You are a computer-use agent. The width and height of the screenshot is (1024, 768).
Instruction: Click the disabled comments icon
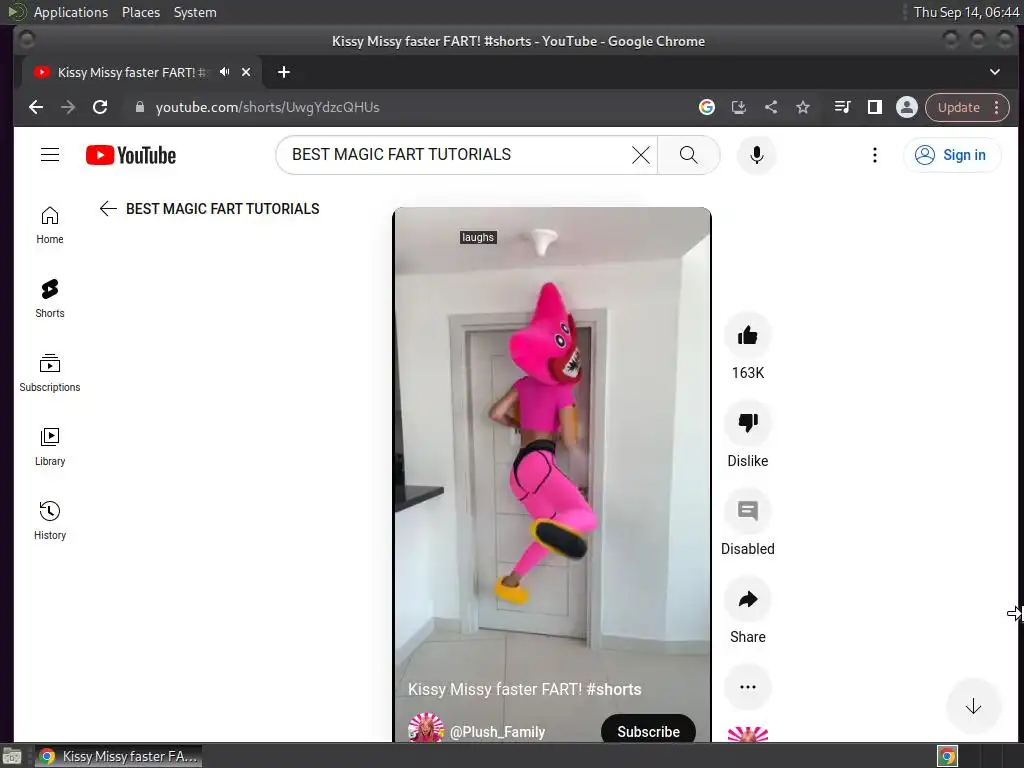(x=748, y=511)
